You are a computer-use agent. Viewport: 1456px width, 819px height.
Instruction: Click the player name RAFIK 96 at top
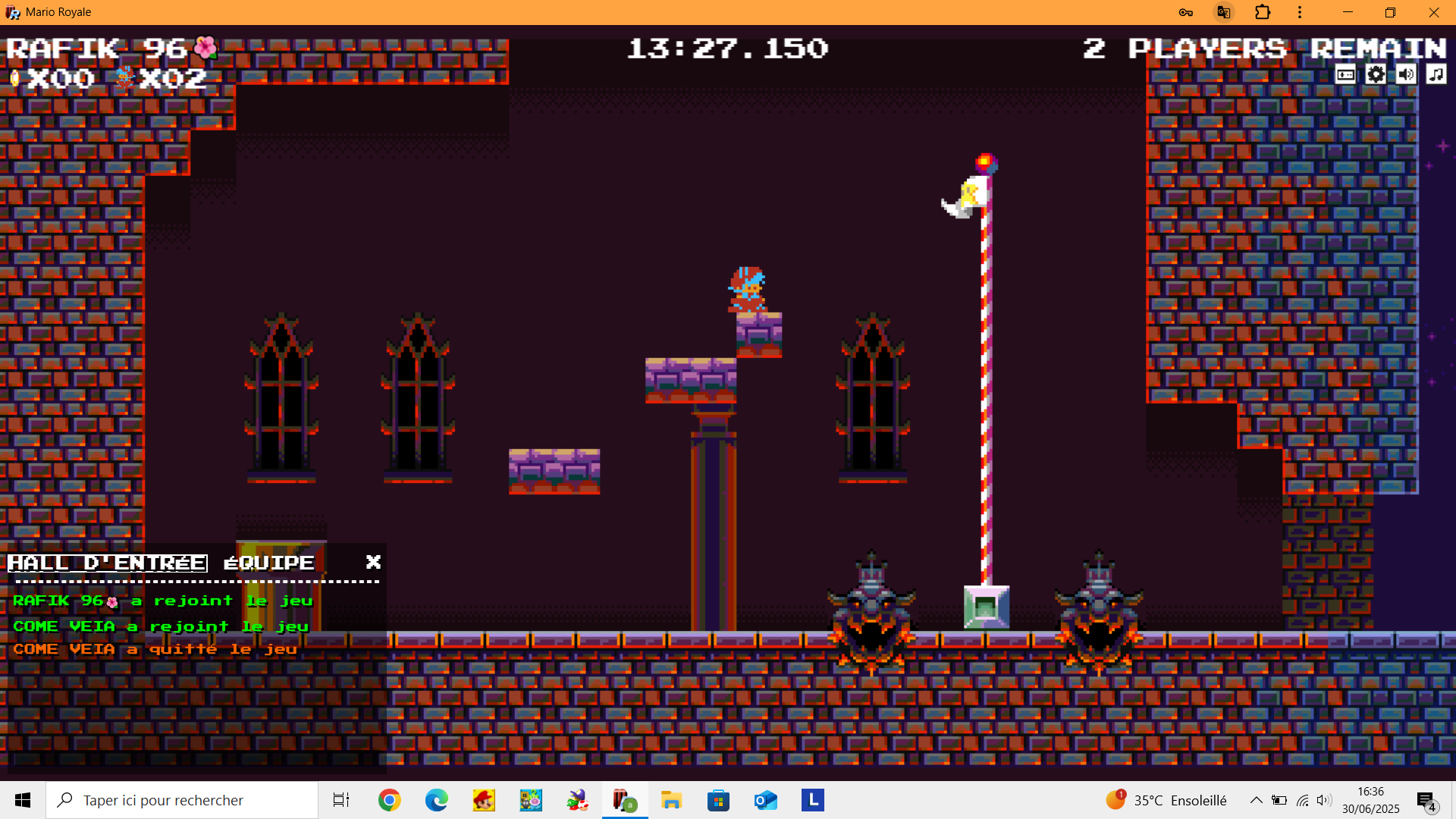111,49
